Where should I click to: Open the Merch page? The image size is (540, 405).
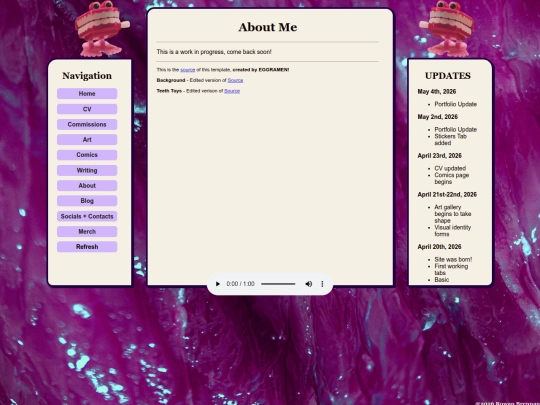click(87, 231)
